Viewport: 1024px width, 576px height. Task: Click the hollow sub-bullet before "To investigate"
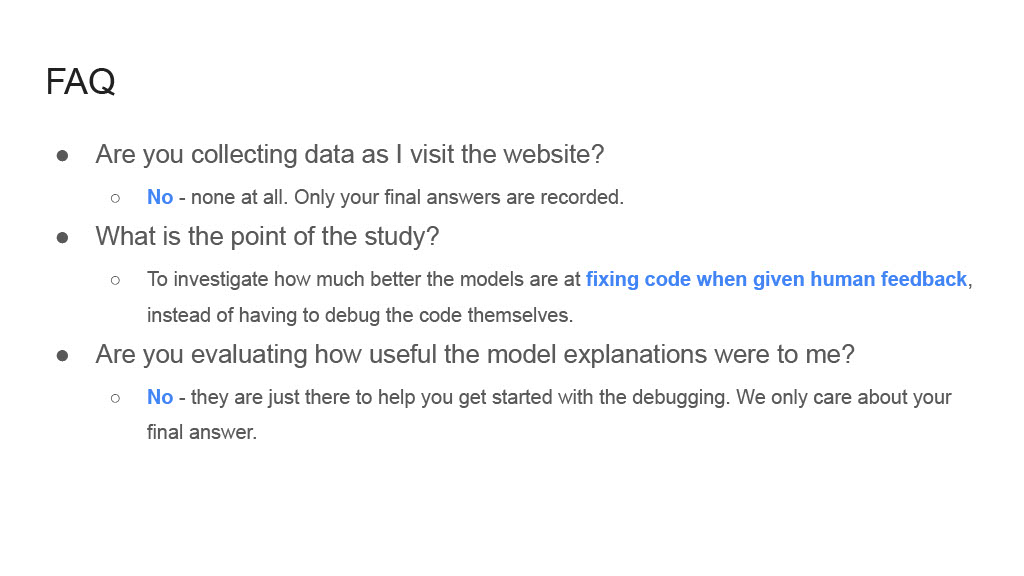(116, 280)
